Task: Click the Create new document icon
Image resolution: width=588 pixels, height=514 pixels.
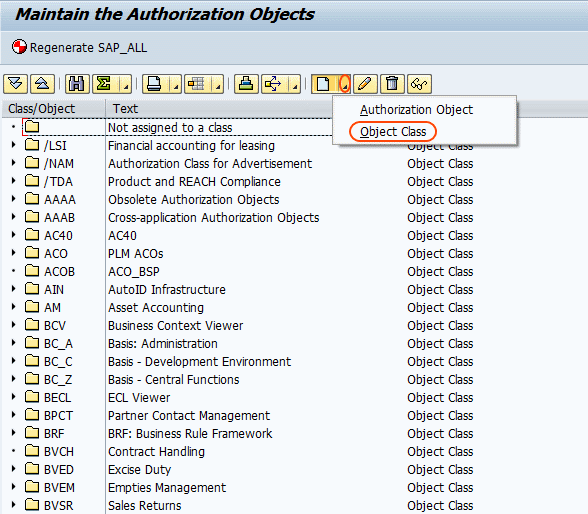Action: pyautogui.click(x=324, y=83)
